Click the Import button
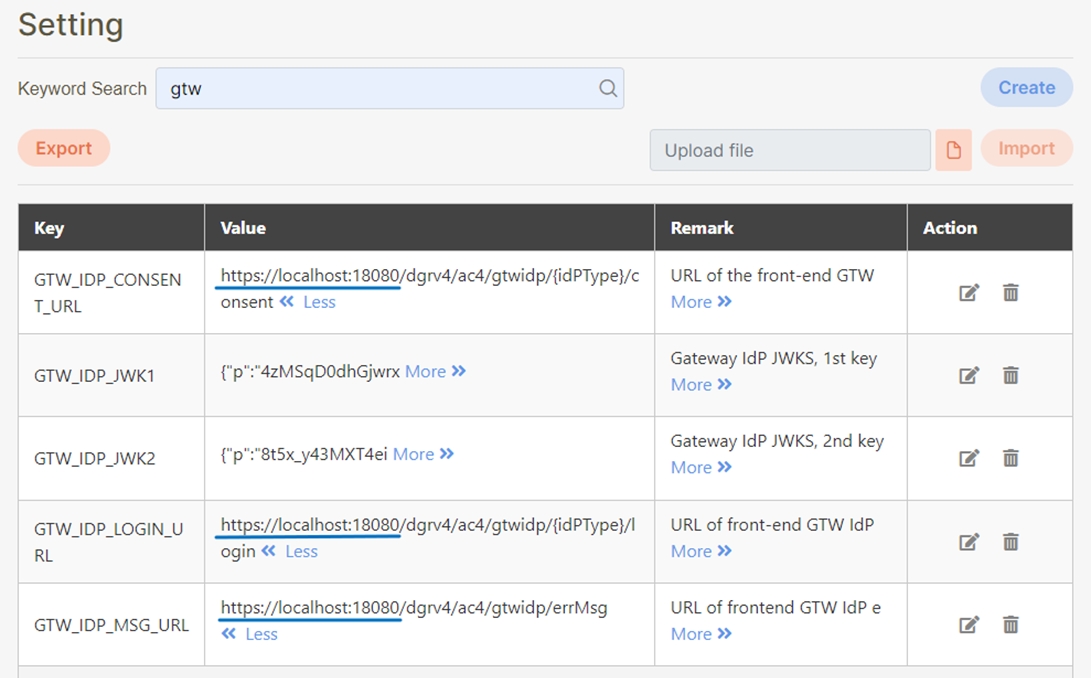The width and height of the screenshot is (1091, 678). coord(1026,148)
